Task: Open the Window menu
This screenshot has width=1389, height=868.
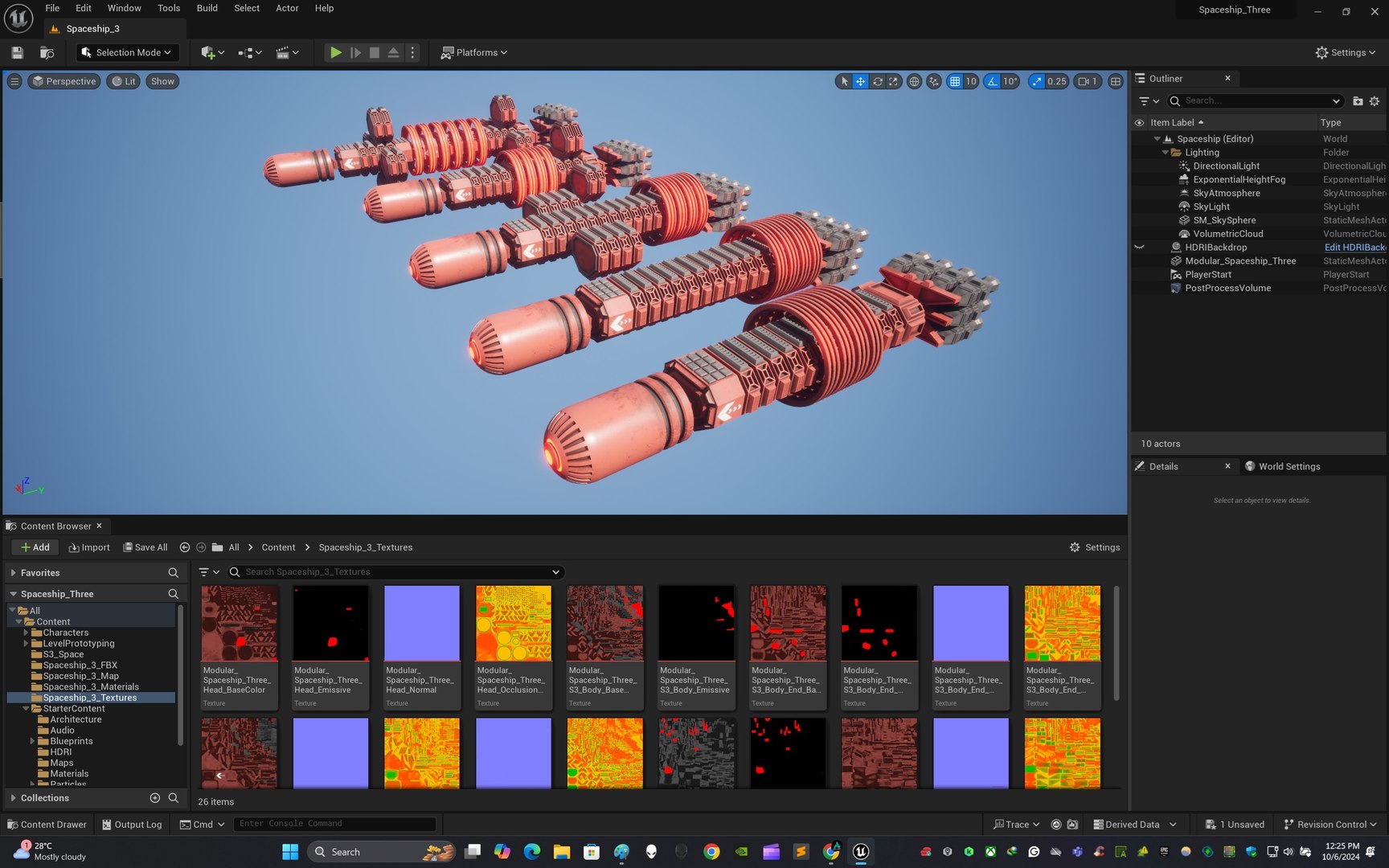Action: click(x=124, y=8)
